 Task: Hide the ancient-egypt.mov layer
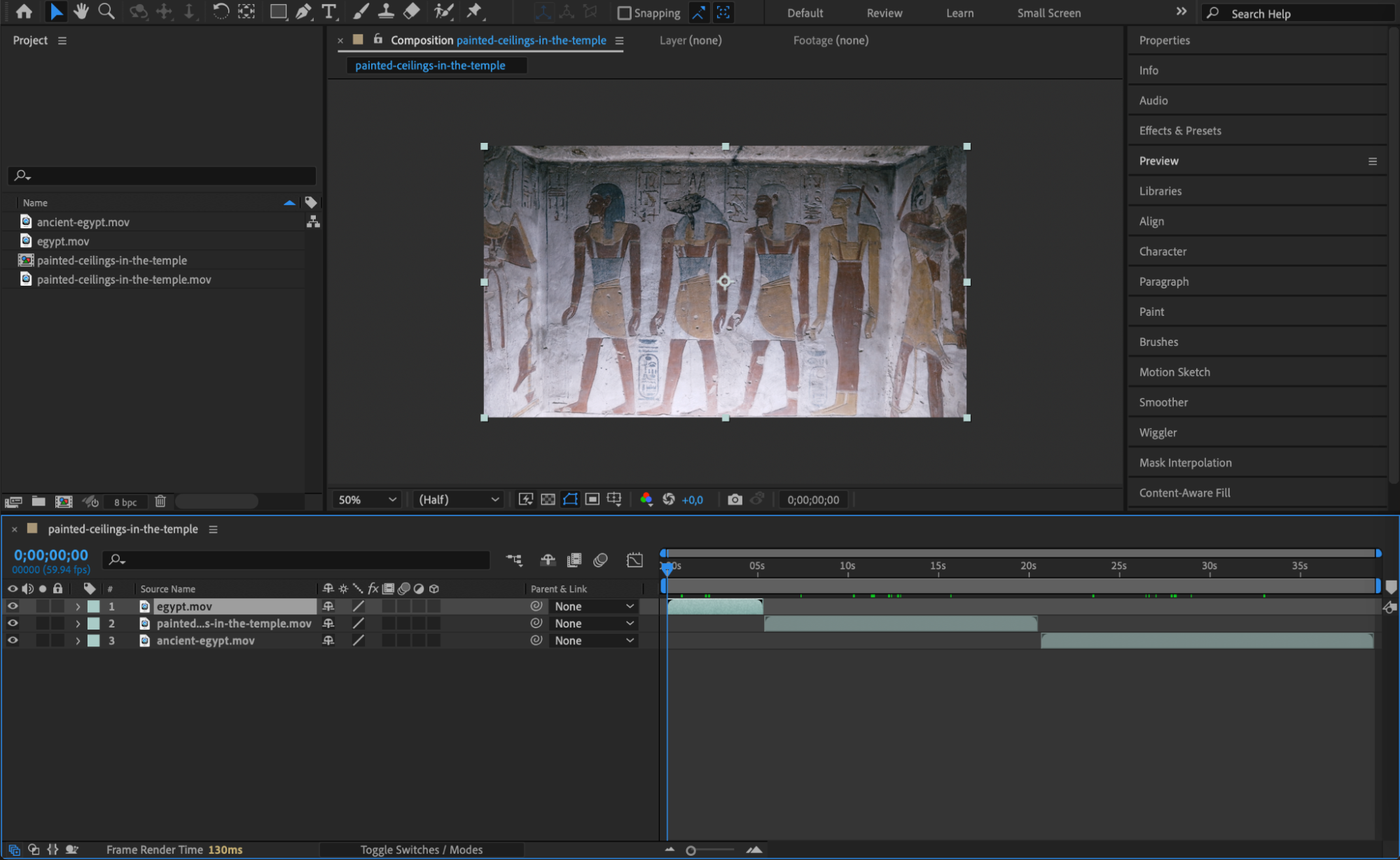[x=13, y=640]
